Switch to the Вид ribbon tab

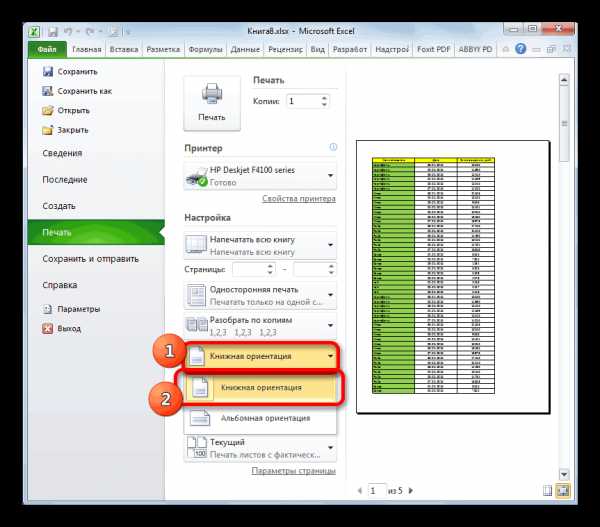coord(318,49)
